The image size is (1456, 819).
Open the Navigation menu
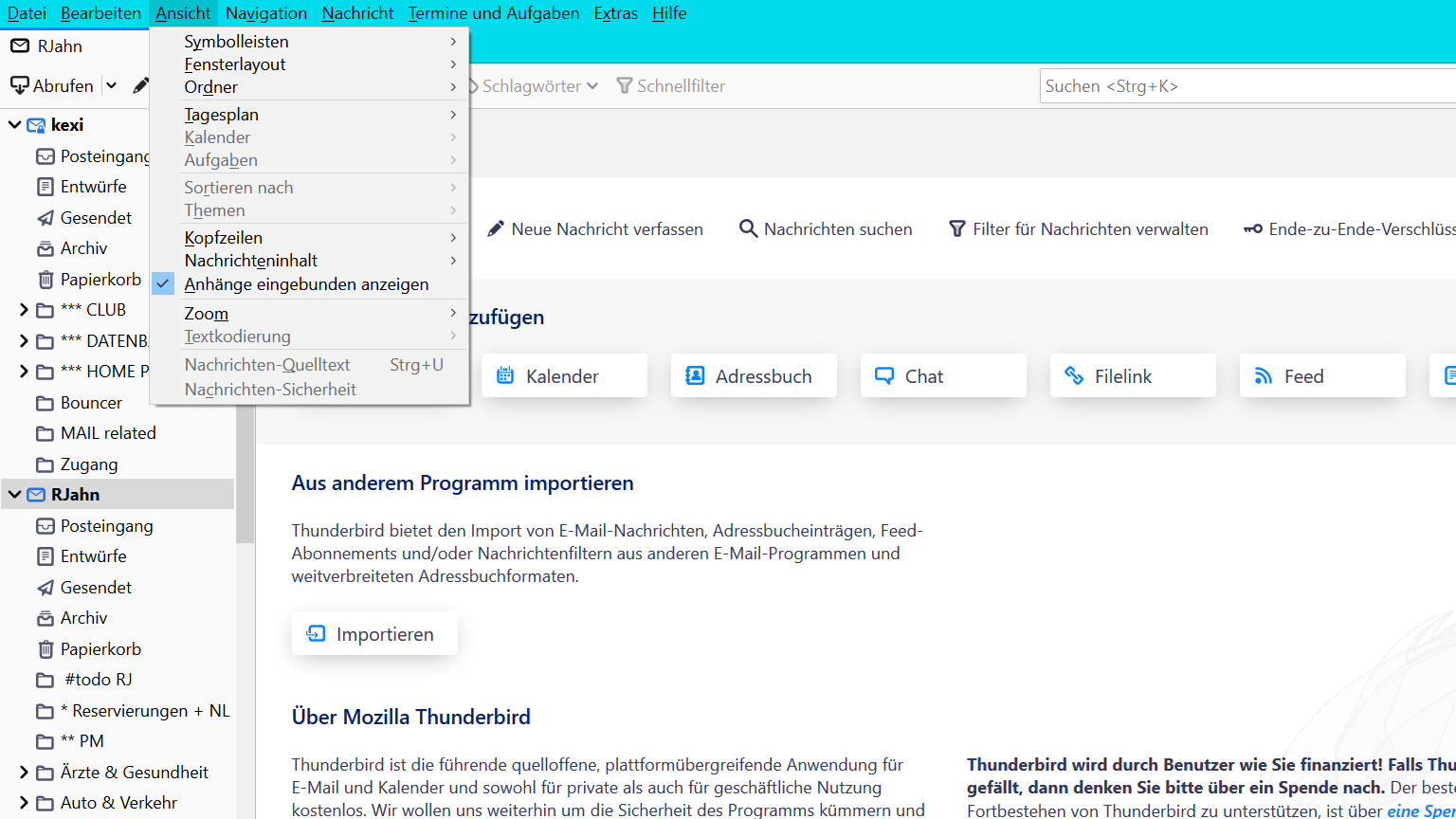(x=266, y=13)
